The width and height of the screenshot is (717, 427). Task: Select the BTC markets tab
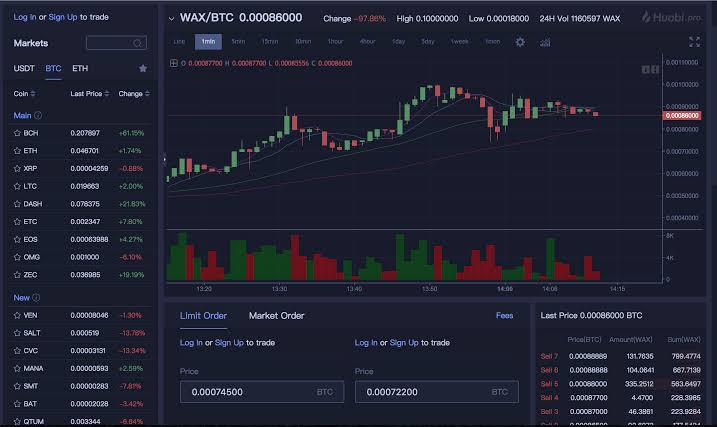pyautogui.click(x=53, y=69)
